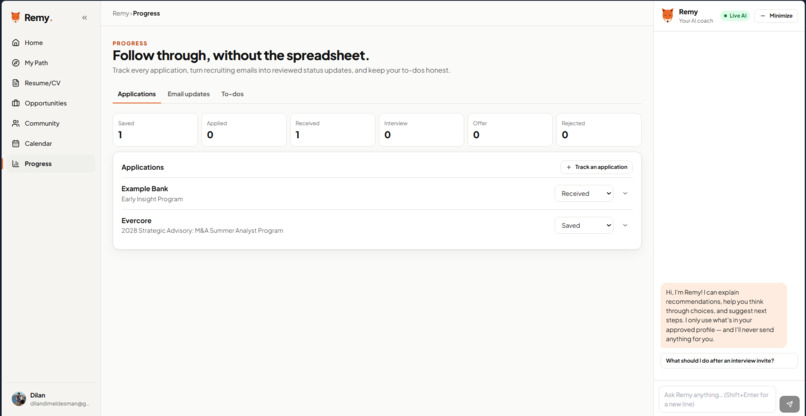Click the Remy fox avatar in chat panel

[x=667, y=15]
